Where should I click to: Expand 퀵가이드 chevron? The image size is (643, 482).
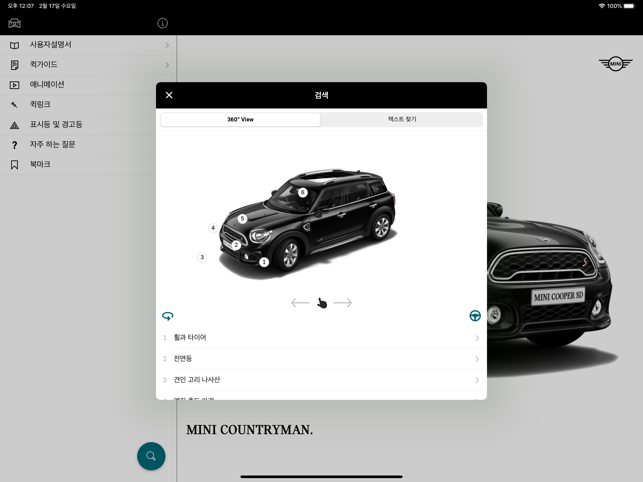coord(167,65)
